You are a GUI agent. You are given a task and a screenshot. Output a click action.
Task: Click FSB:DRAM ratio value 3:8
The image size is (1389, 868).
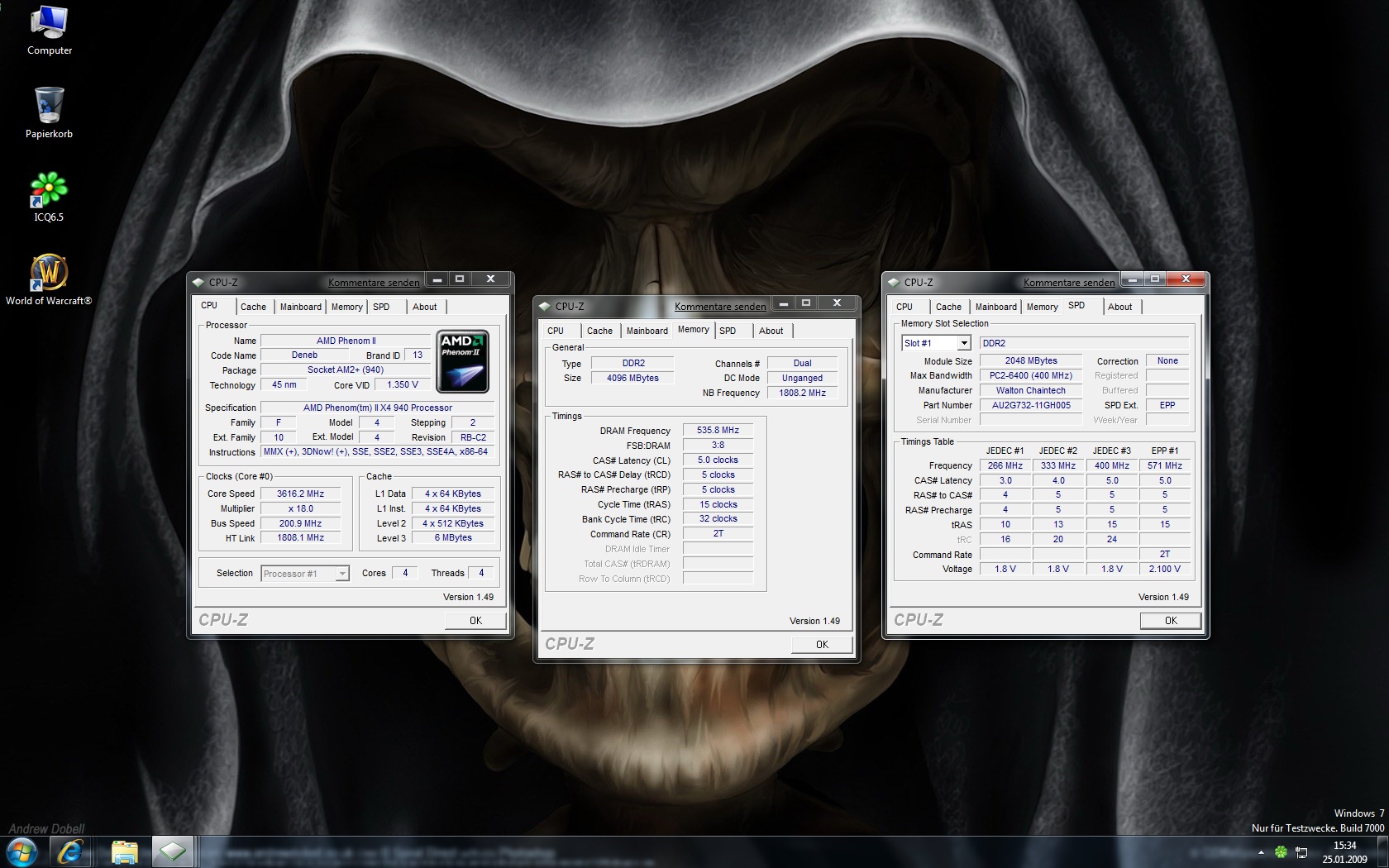[x=718, y=446]
